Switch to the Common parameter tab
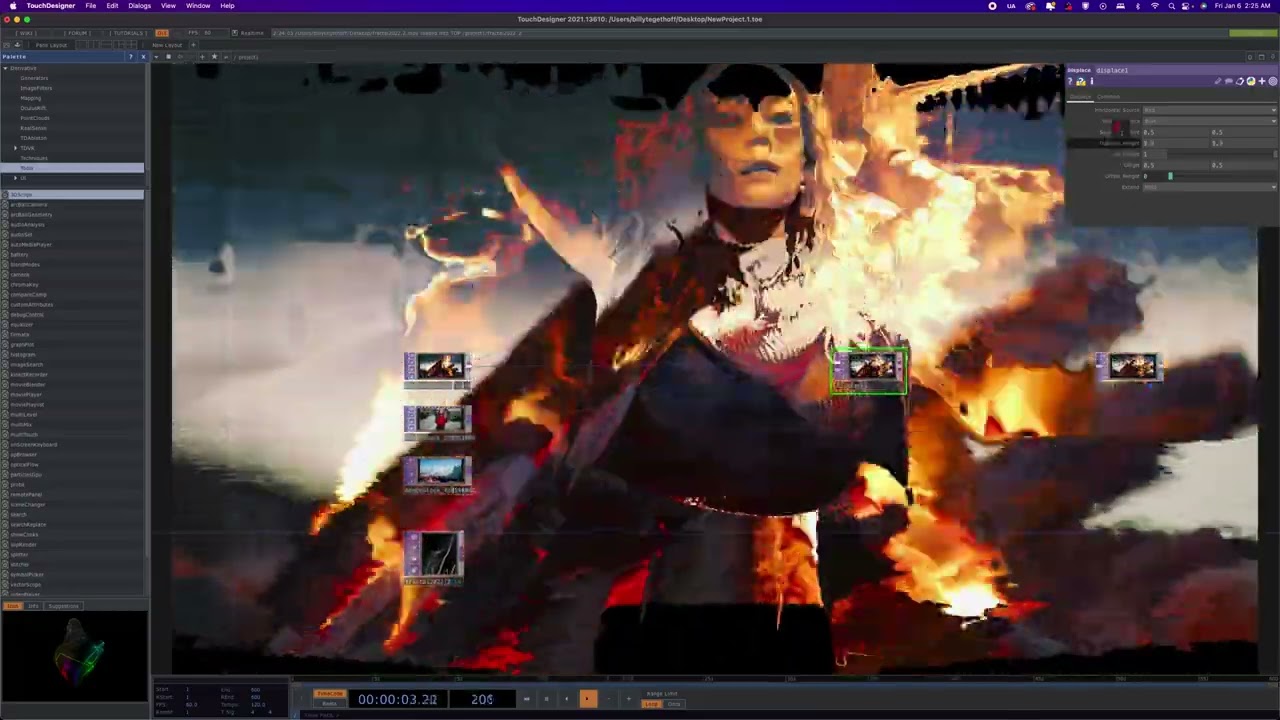The image size is (1280, 720). [x=1108, y=97]
